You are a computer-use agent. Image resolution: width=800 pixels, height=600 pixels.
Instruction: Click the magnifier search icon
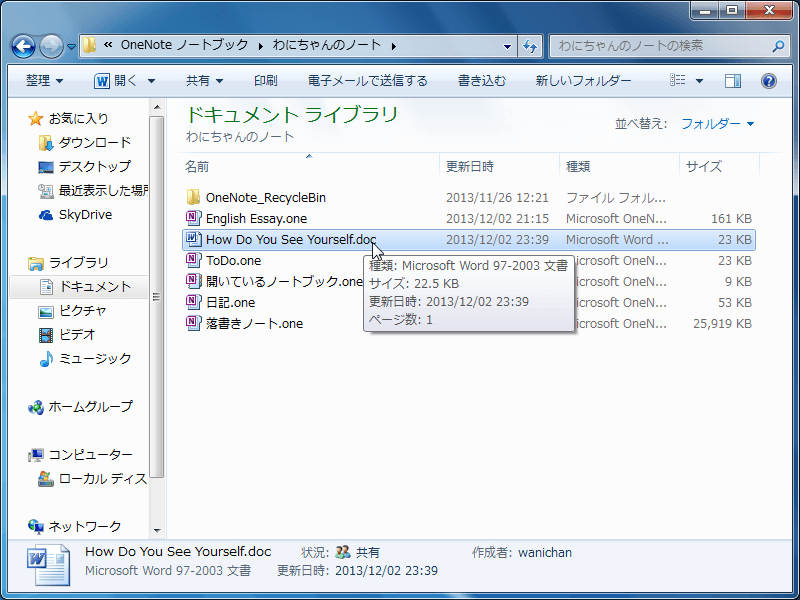pos(778,46)
